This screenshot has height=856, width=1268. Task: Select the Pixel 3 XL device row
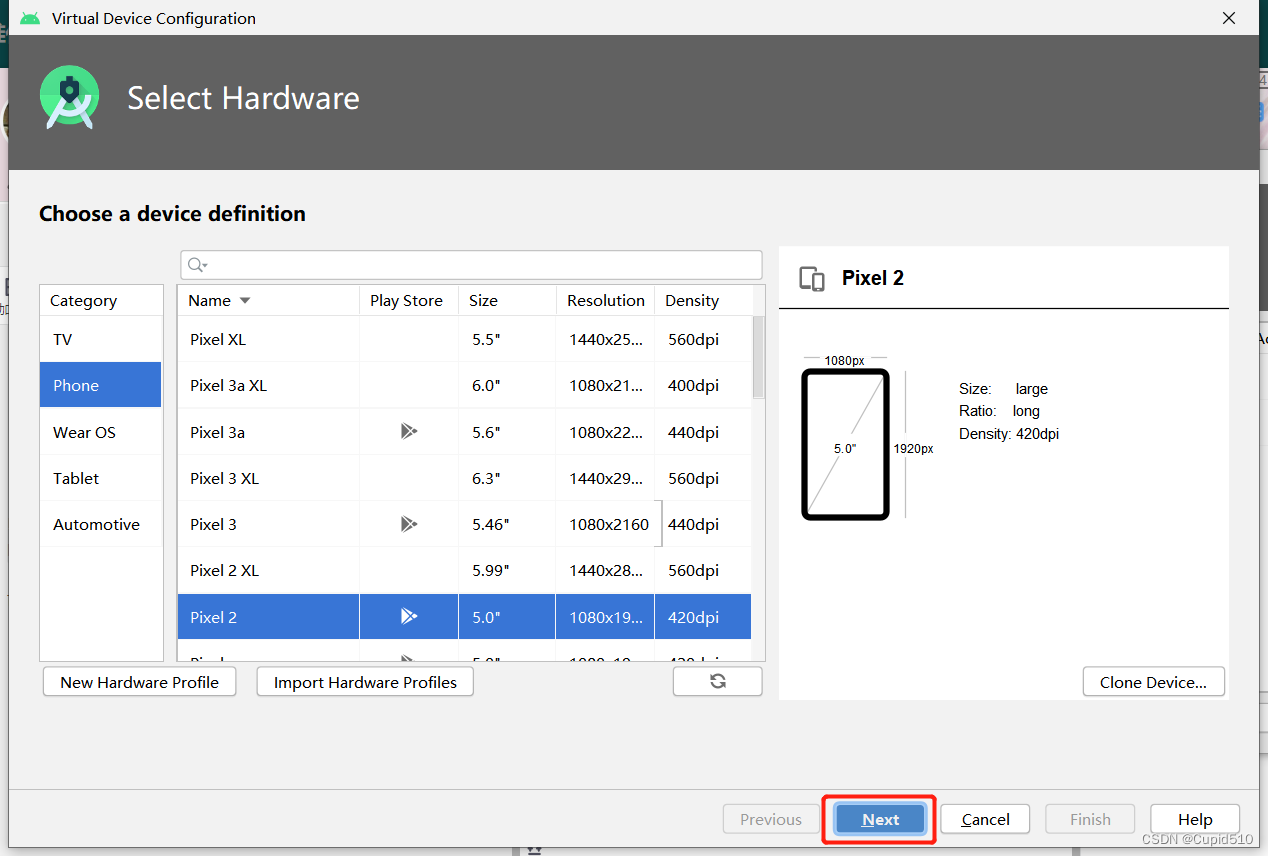[x=465, y=478]
